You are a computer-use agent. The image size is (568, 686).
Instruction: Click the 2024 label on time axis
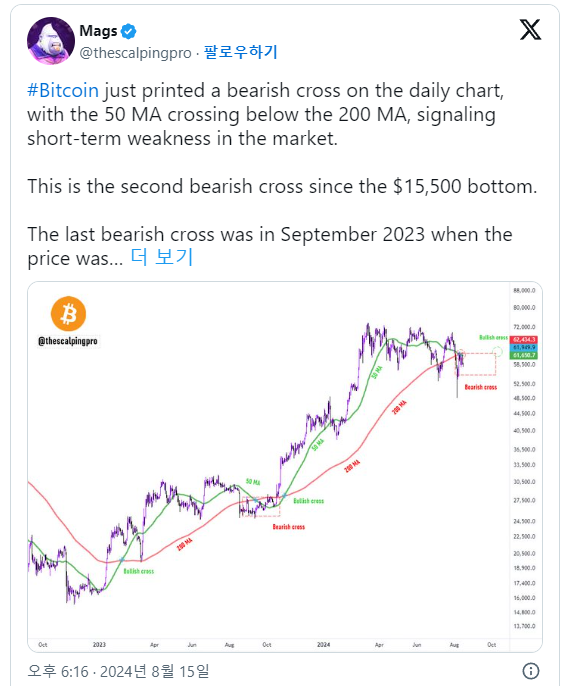(323, 644)
